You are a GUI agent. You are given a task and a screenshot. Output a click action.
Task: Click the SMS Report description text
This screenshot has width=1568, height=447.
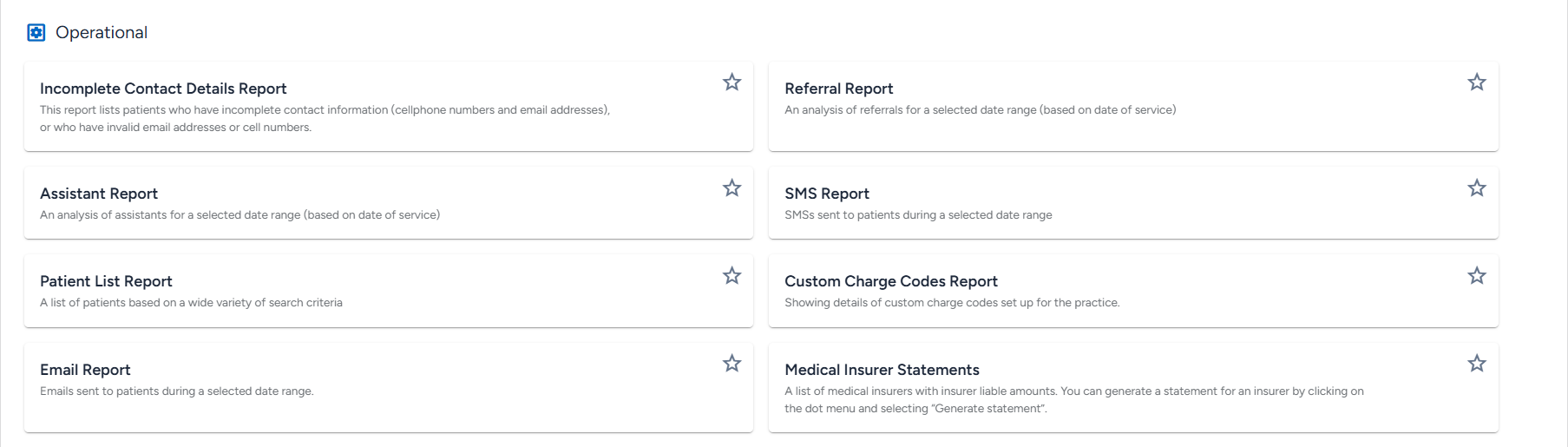coord(918,215)
